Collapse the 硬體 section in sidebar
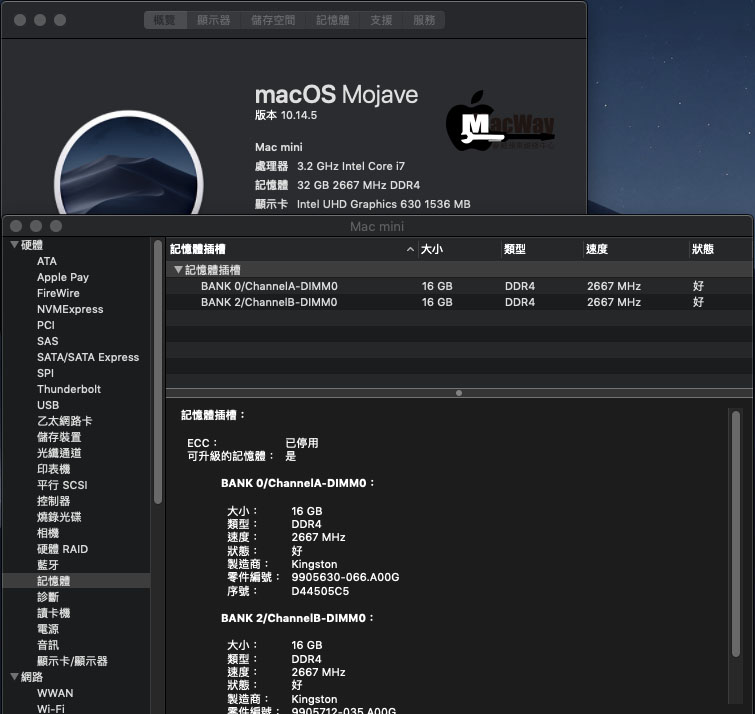 [x=14, y=245]
